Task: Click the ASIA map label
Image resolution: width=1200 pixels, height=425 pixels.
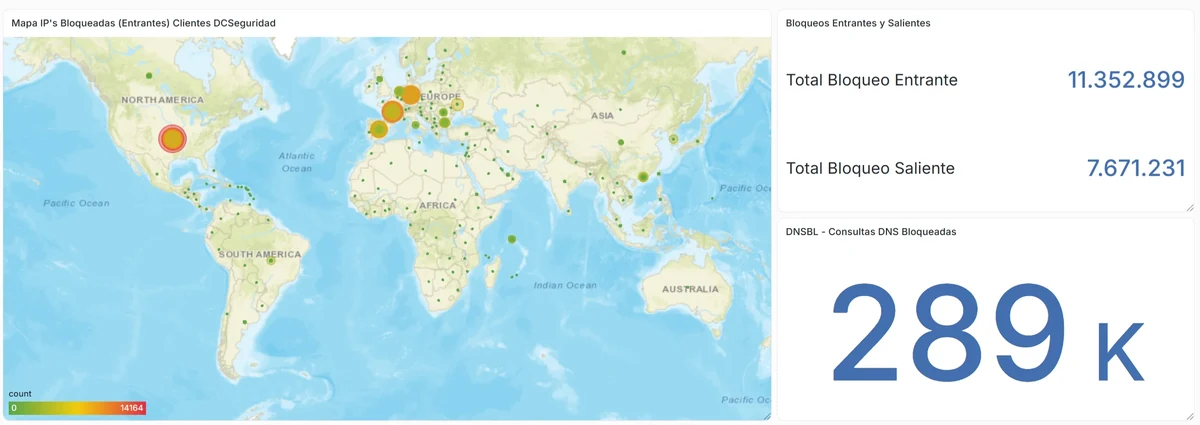Action: coord(602,115)
